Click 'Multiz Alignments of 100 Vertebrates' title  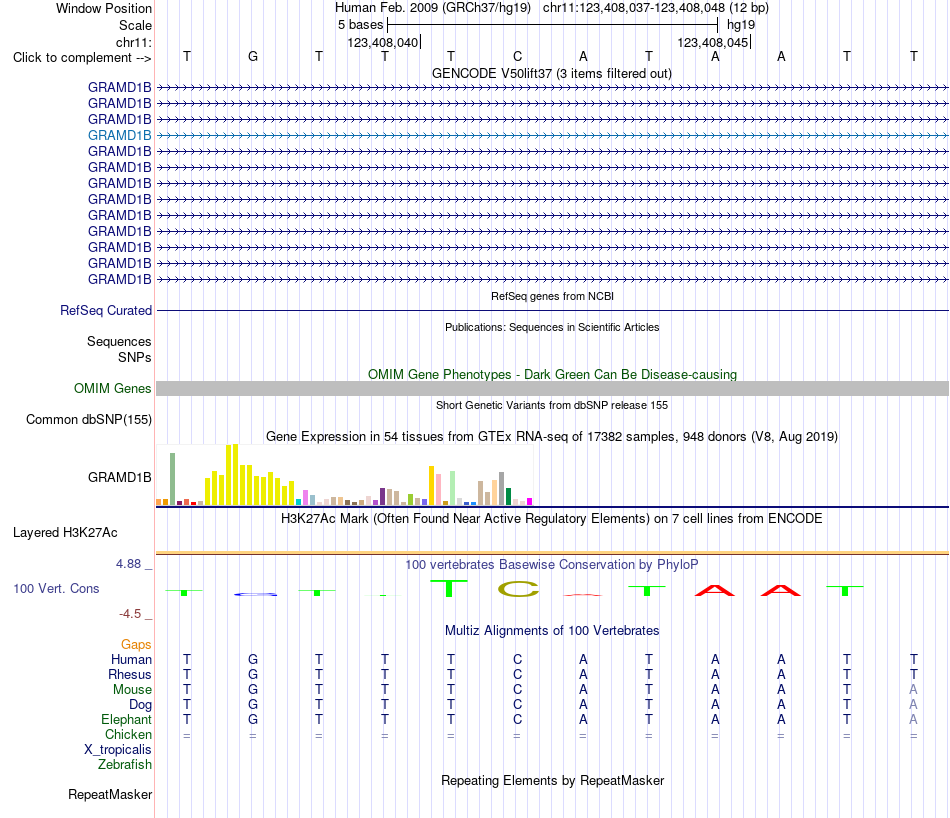[x=552, y=631]
